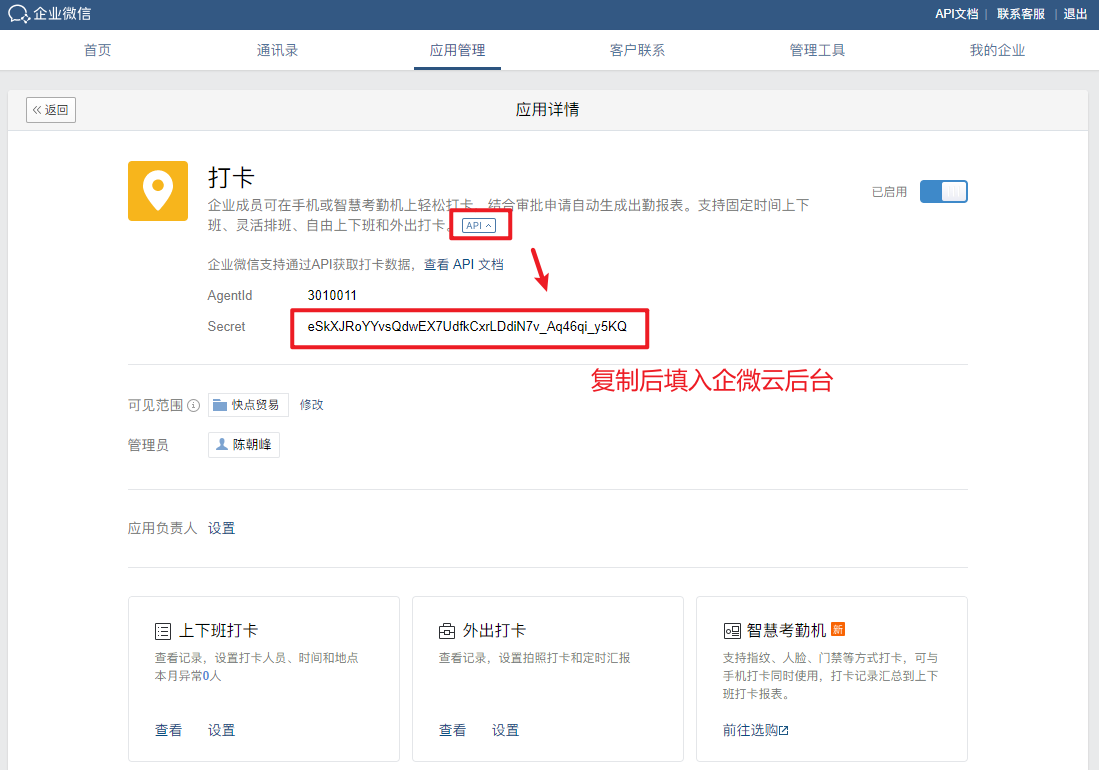Collapse the API details expander
The width and height of the screenshot is (1099, 770).
click(479, 226)
